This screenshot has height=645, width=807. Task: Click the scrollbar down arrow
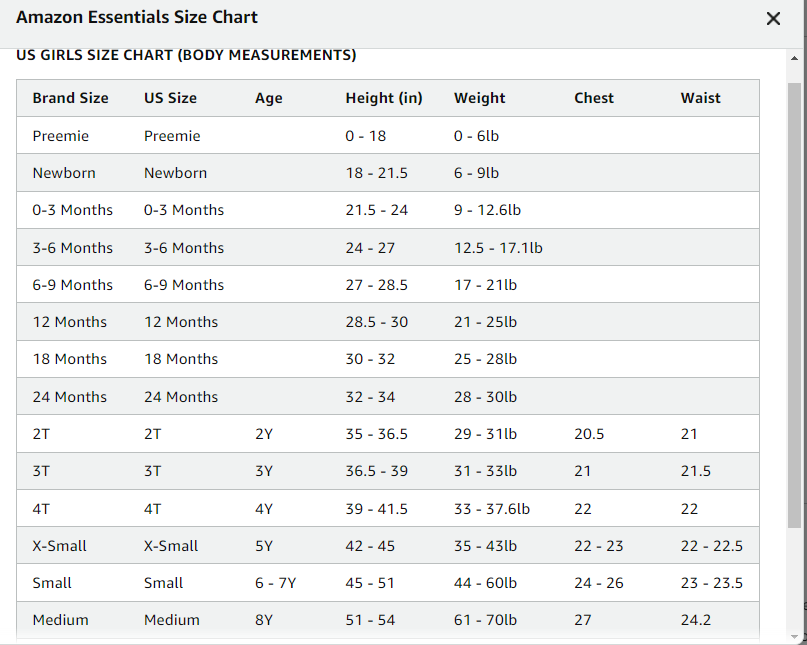coord(794,637)
